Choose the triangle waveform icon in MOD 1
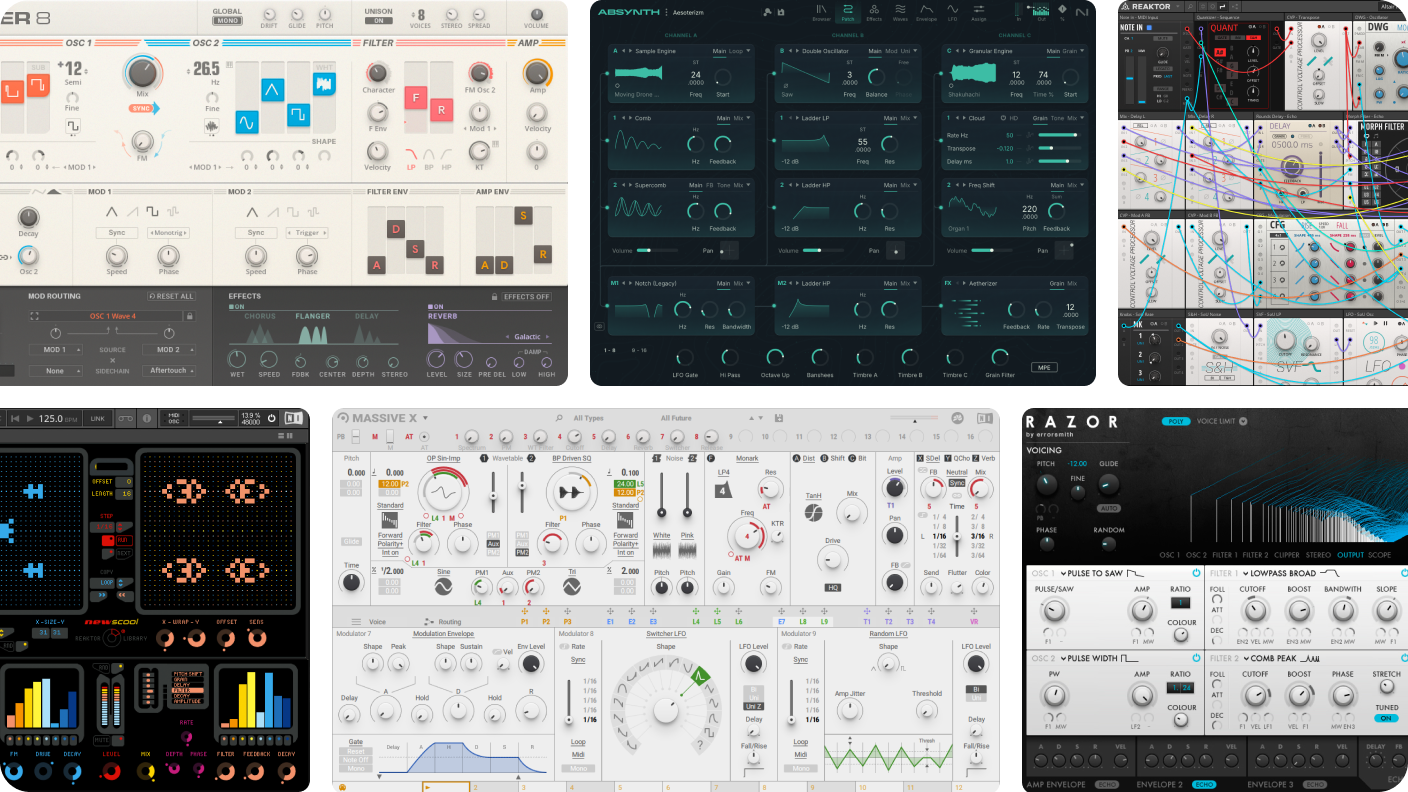Viewport: 1408px width, 792px height. [x=111, y=211]
